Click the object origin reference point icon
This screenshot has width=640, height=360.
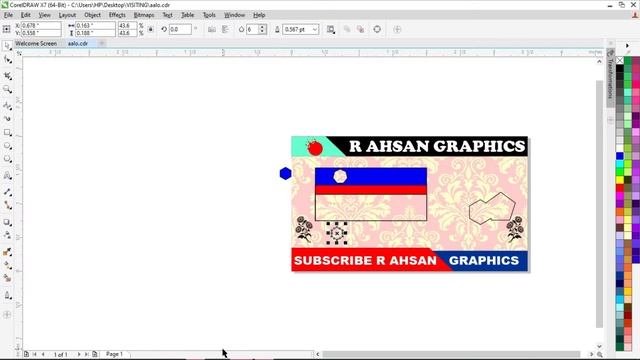pyautogui.click(x=6, y=29)
